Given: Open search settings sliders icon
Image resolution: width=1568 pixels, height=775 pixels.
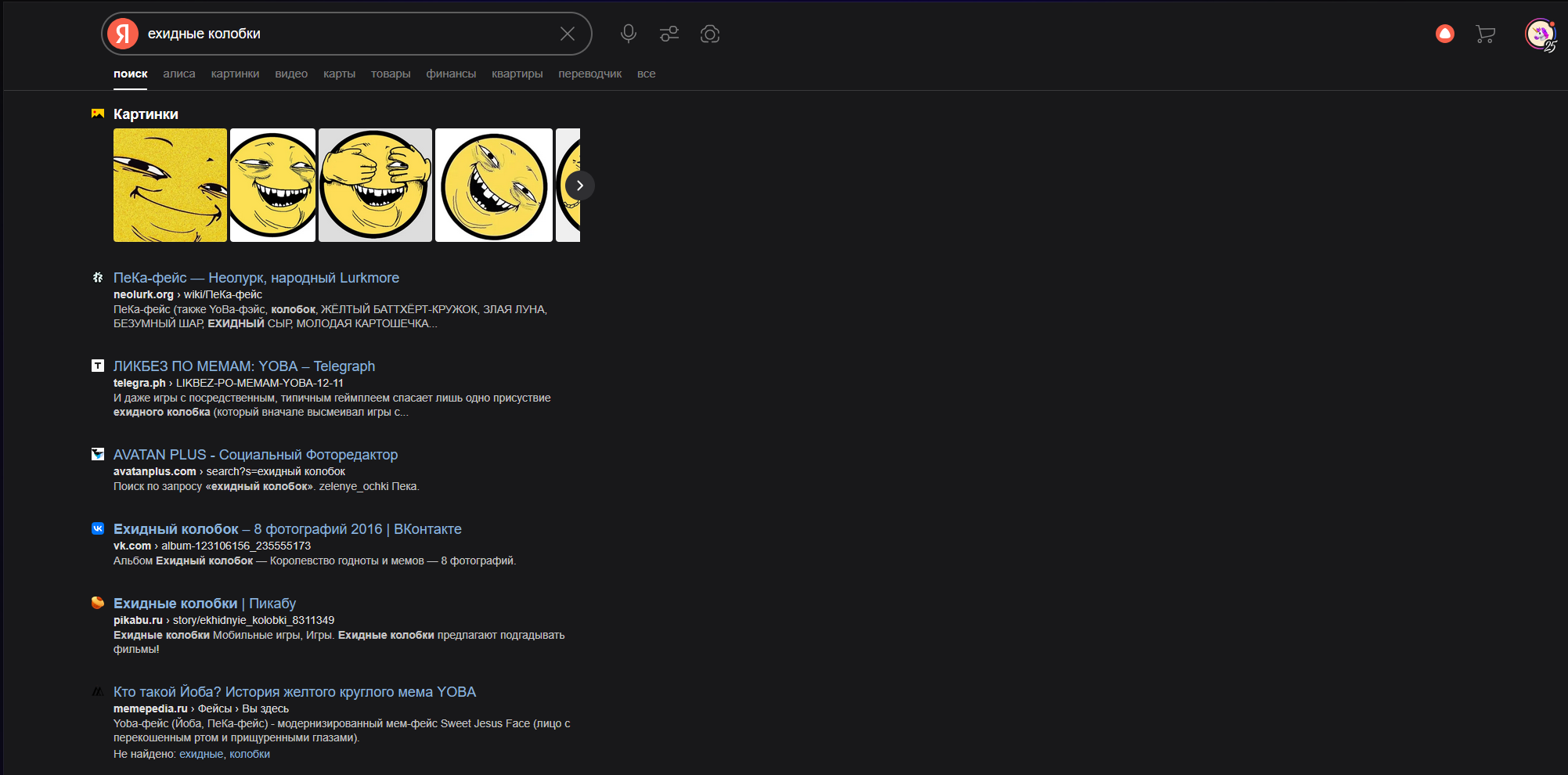Looking at the screenshot, I should click(669, 34).
